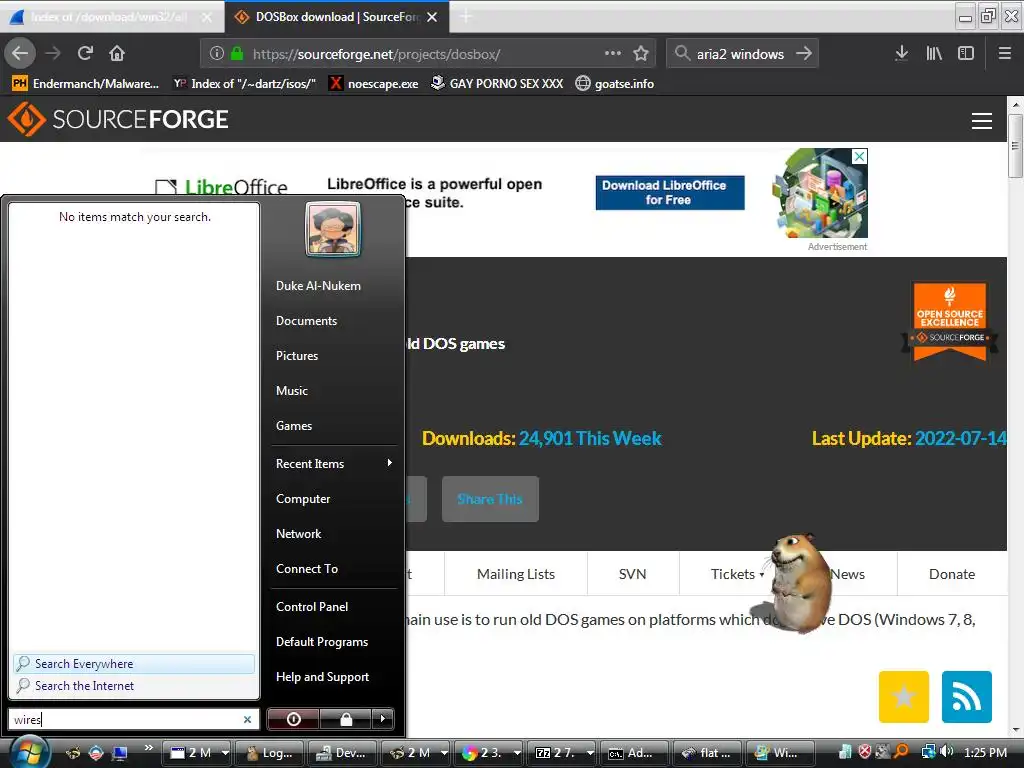The height and width of the screenshot is (768, 1024).
Task: Open a new browser tab
Action: click(466, 16)
